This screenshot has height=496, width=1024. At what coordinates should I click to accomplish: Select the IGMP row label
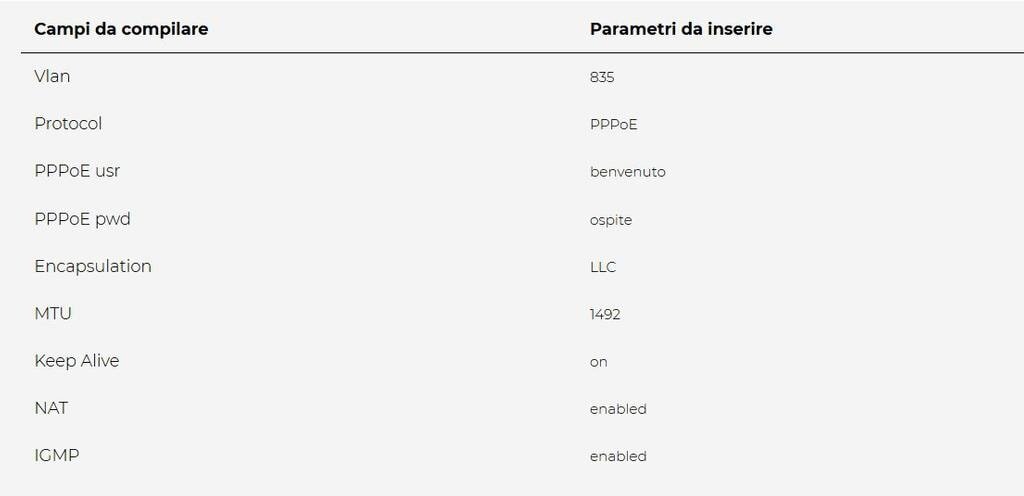point(56,455)
